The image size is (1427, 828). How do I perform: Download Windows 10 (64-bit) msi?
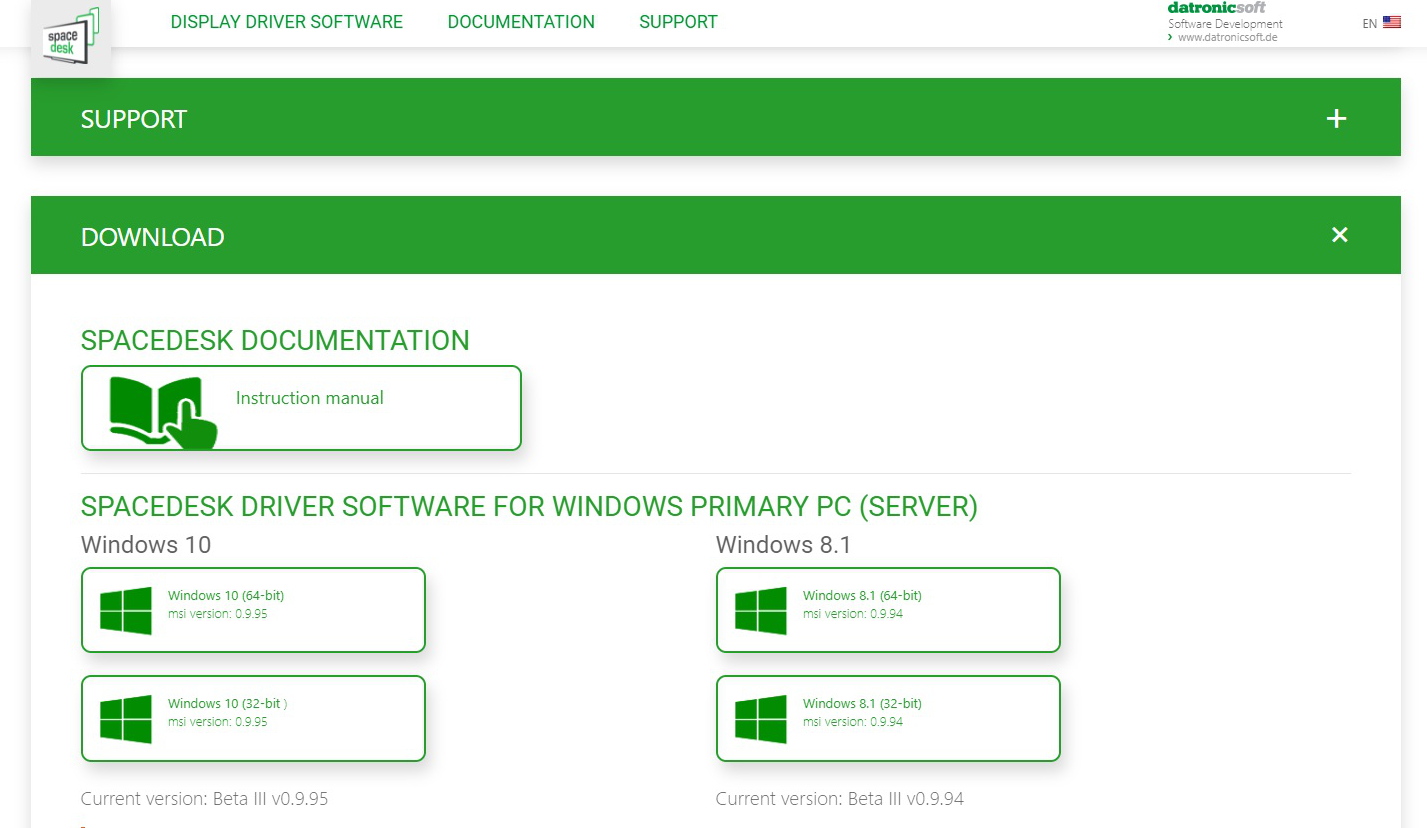point(253,610)
